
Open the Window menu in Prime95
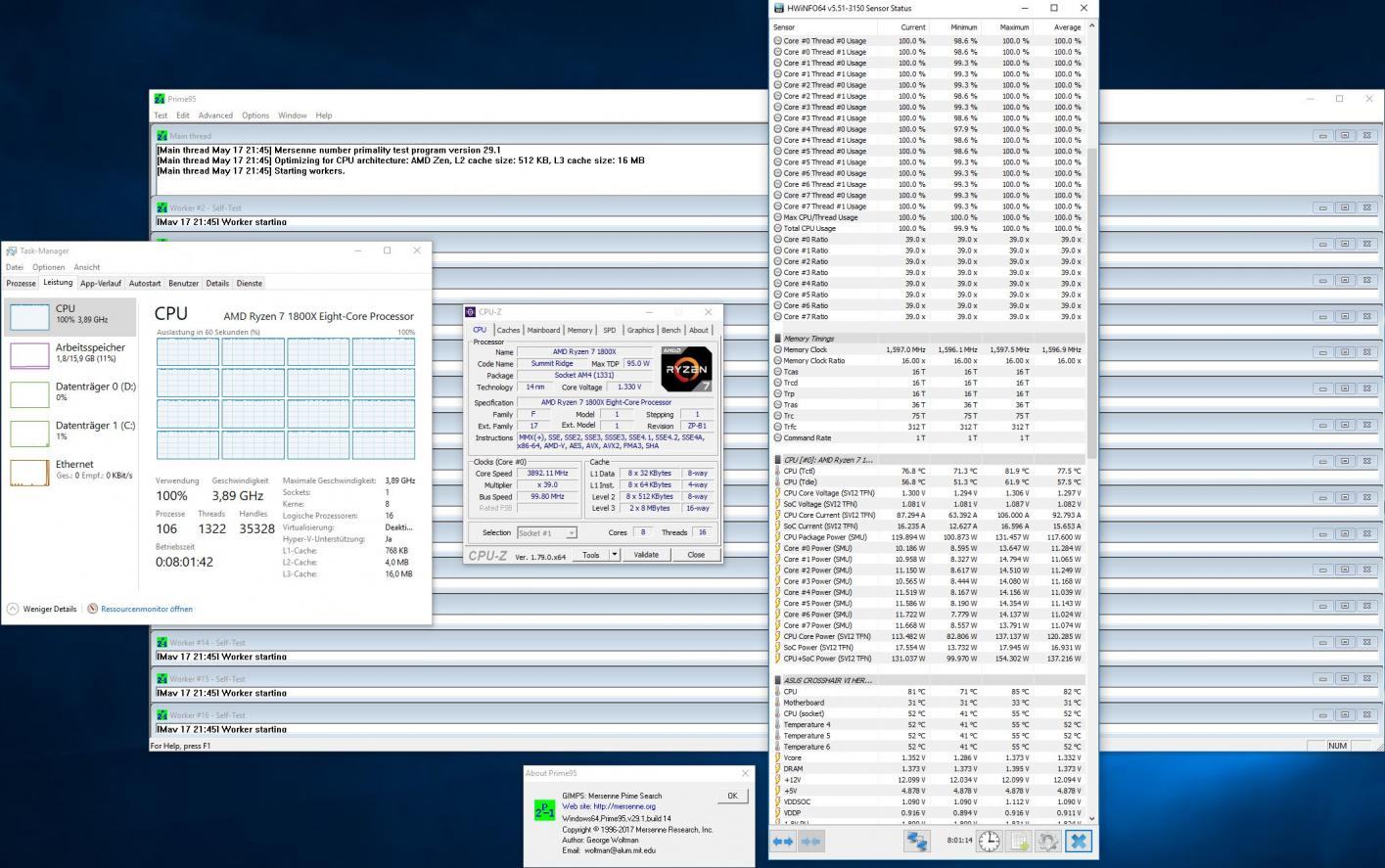coord(293,115)
